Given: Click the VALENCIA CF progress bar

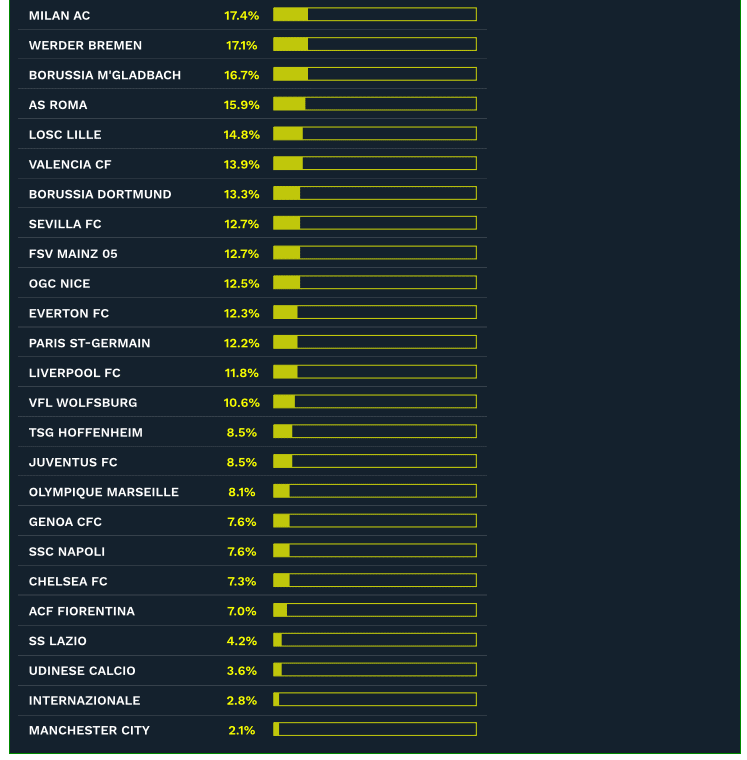Looking at the screenshot, I should click(x=374, y=164).
